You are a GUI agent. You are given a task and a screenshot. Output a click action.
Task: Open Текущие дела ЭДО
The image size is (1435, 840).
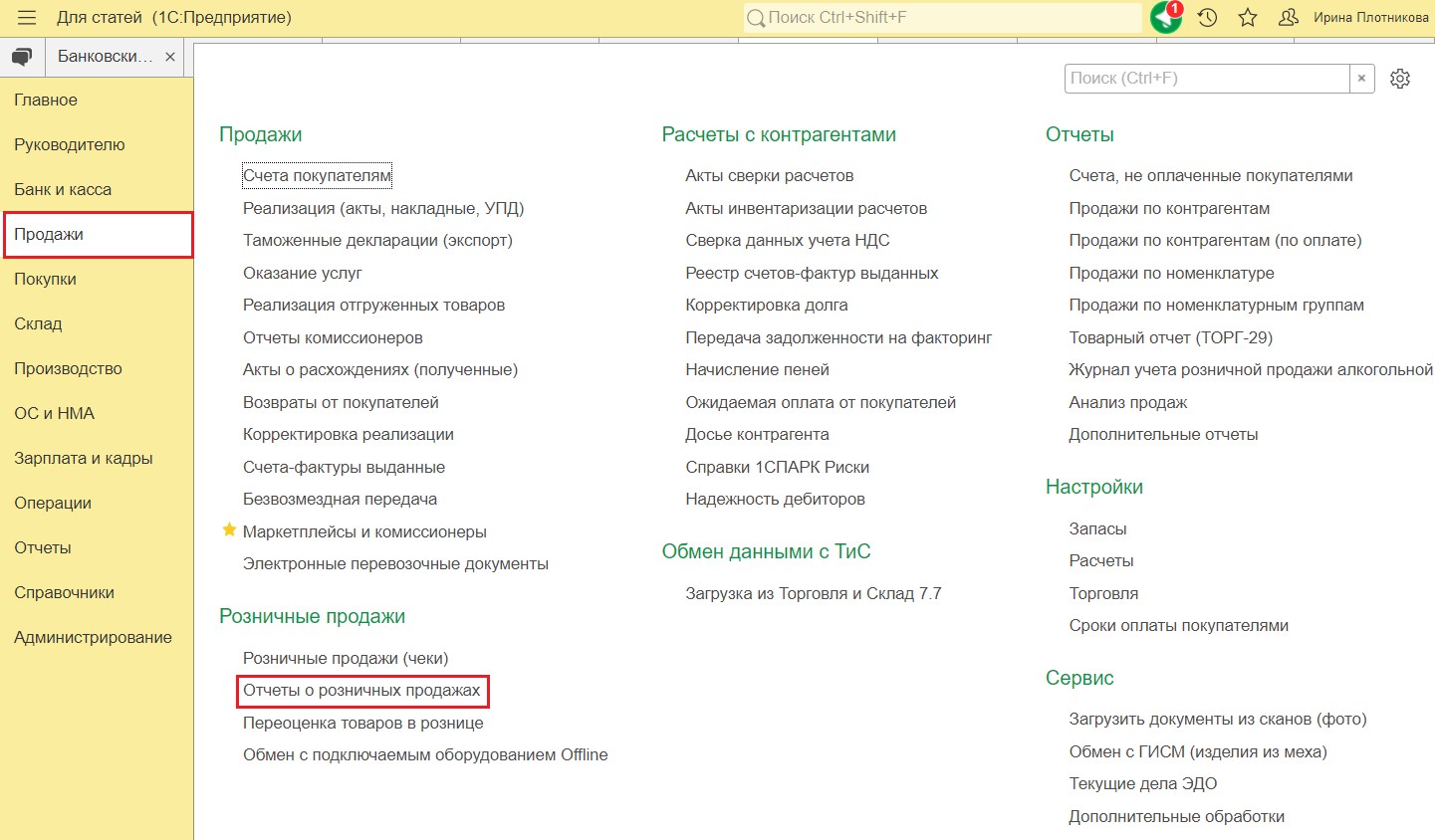pyautogui.click(x=1143, y=783)
